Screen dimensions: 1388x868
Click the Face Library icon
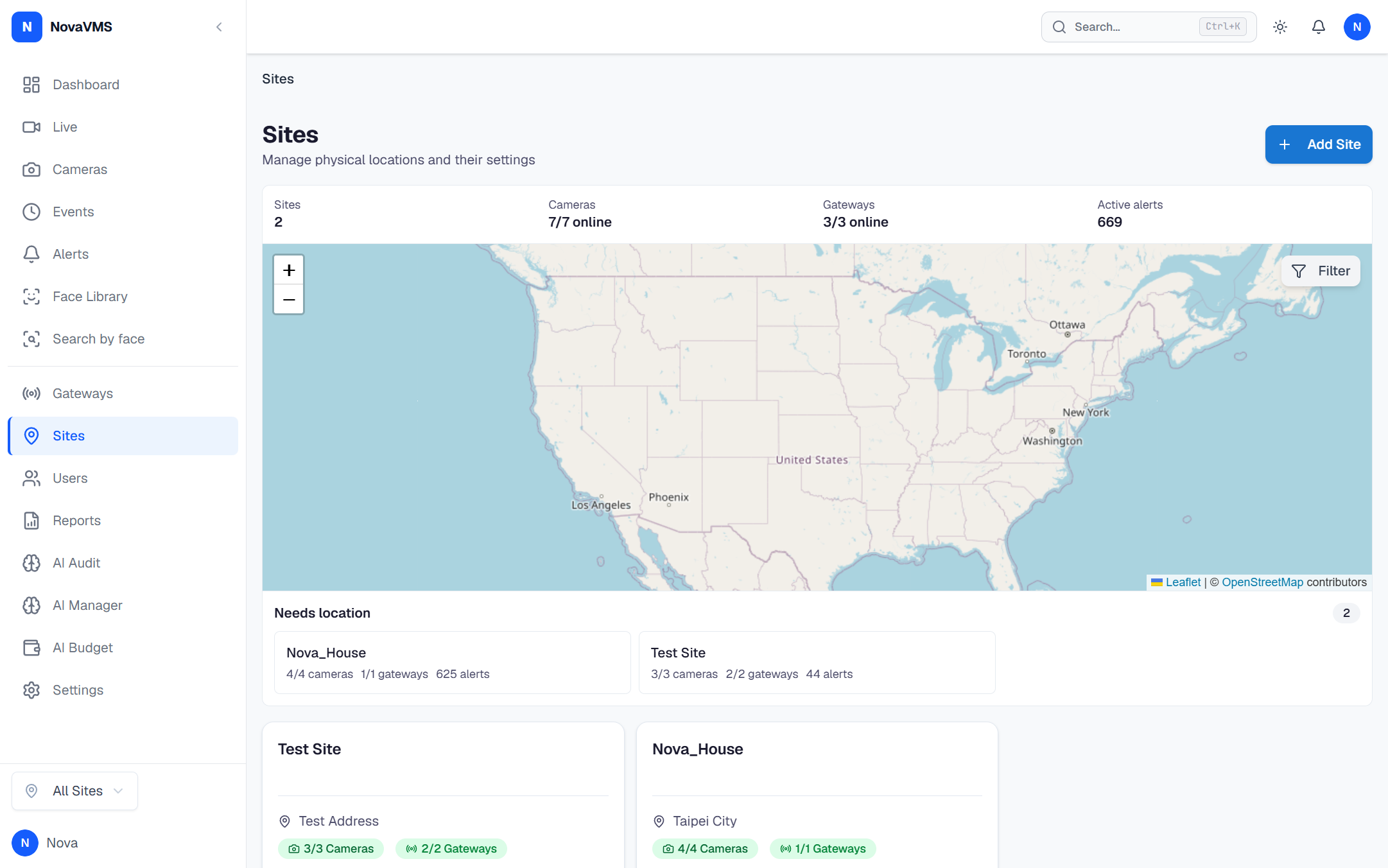point(31,297)
